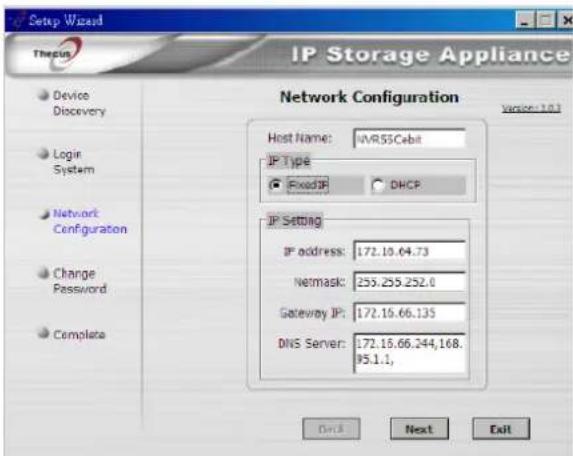Viewport: 573px width, 456px height.
Task: Click the Login System step bullet
Action: pos(43,154)
